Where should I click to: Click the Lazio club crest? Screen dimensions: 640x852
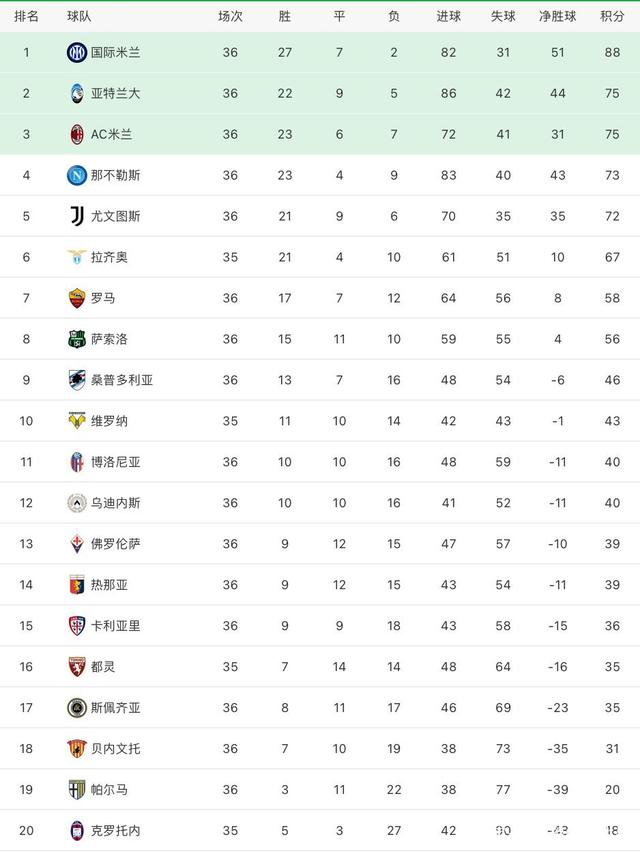click(x=77, y=257)
